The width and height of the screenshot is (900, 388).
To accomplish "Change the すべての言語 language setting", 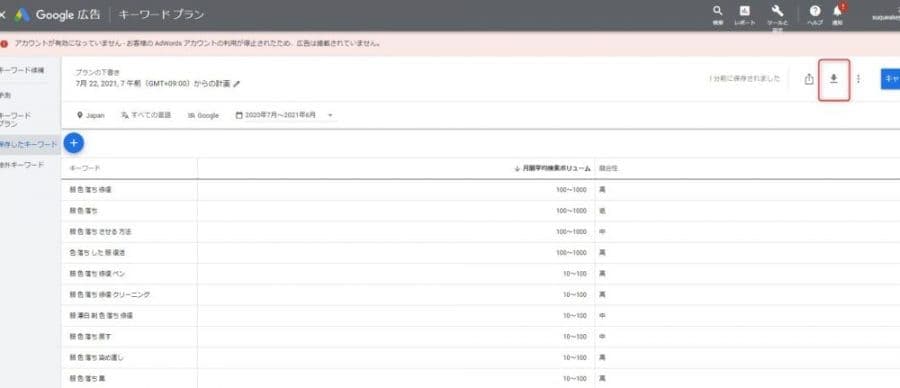I will (x=146, y=115).
